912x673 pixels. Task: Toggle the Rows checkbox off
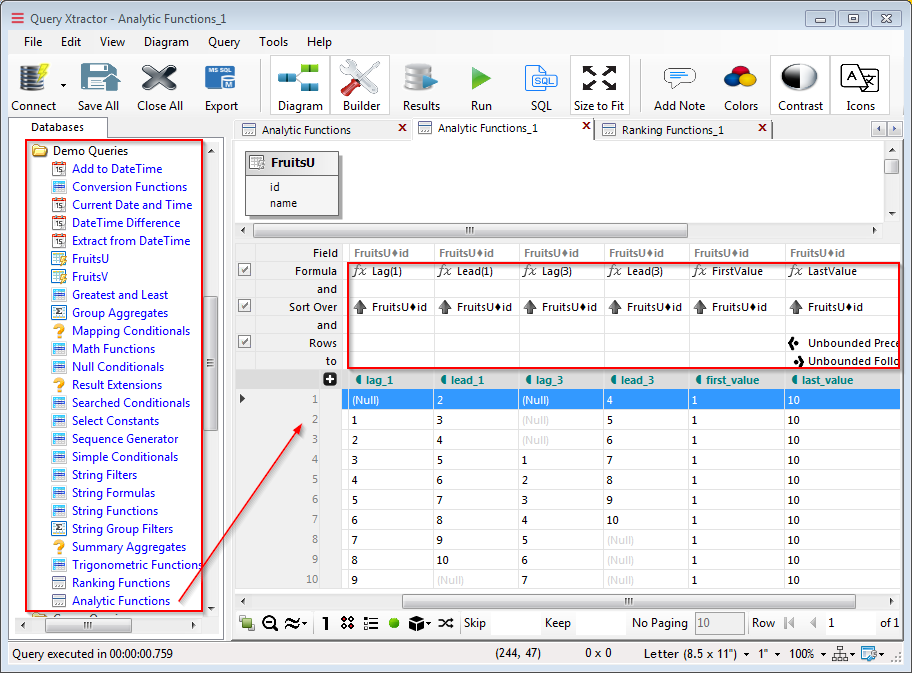[242, 341]
